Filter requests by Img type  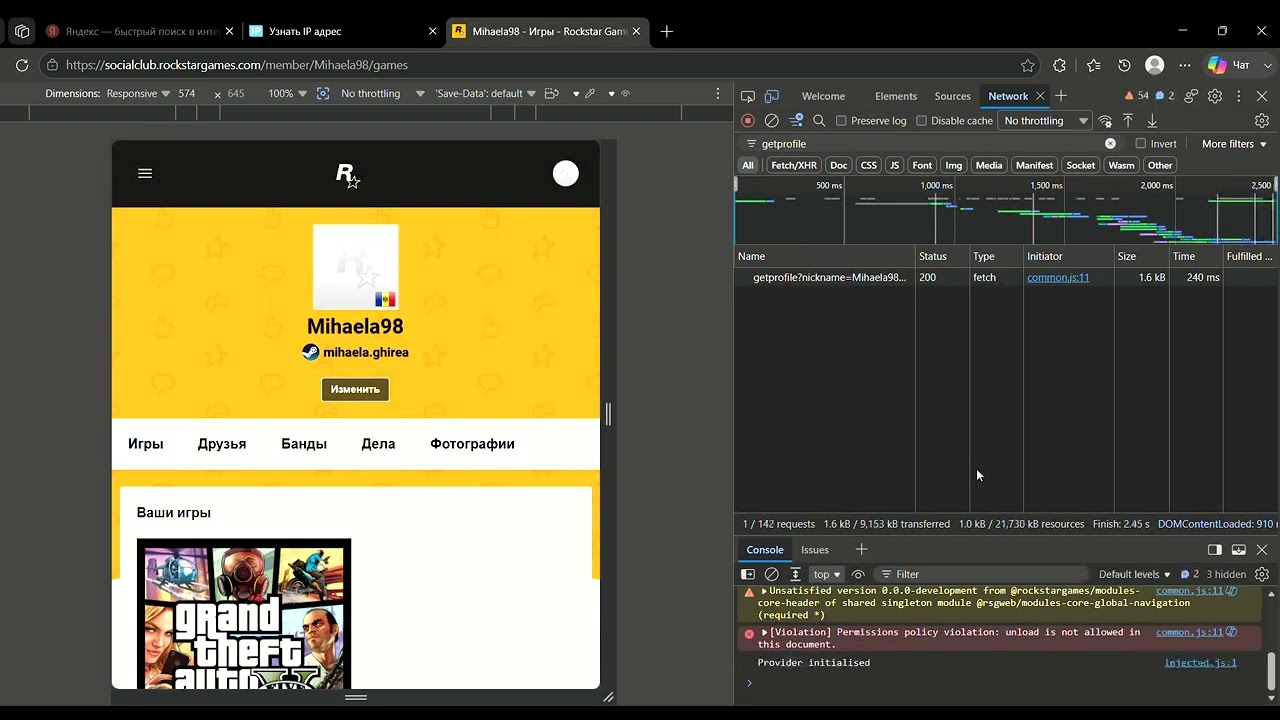(954, 165)
